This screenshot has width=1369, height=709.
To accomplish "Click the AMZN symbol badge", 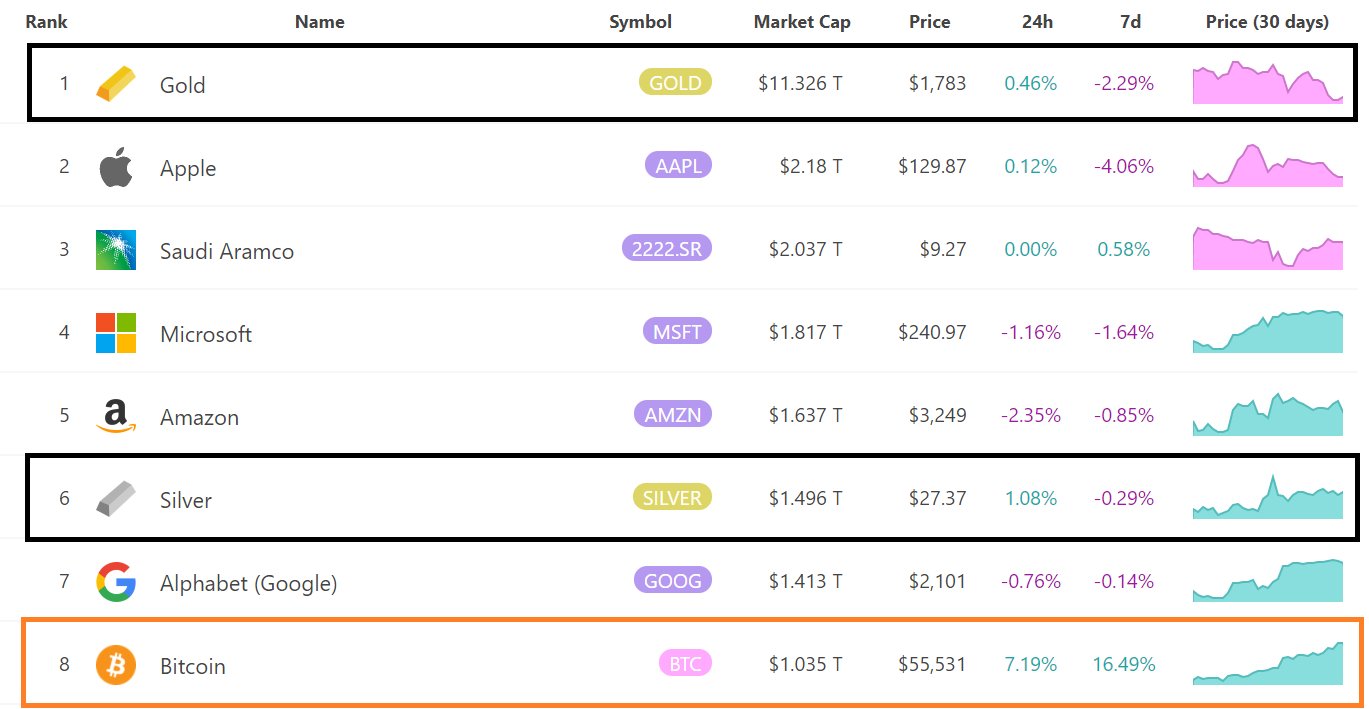I will [x=672, y=414].
